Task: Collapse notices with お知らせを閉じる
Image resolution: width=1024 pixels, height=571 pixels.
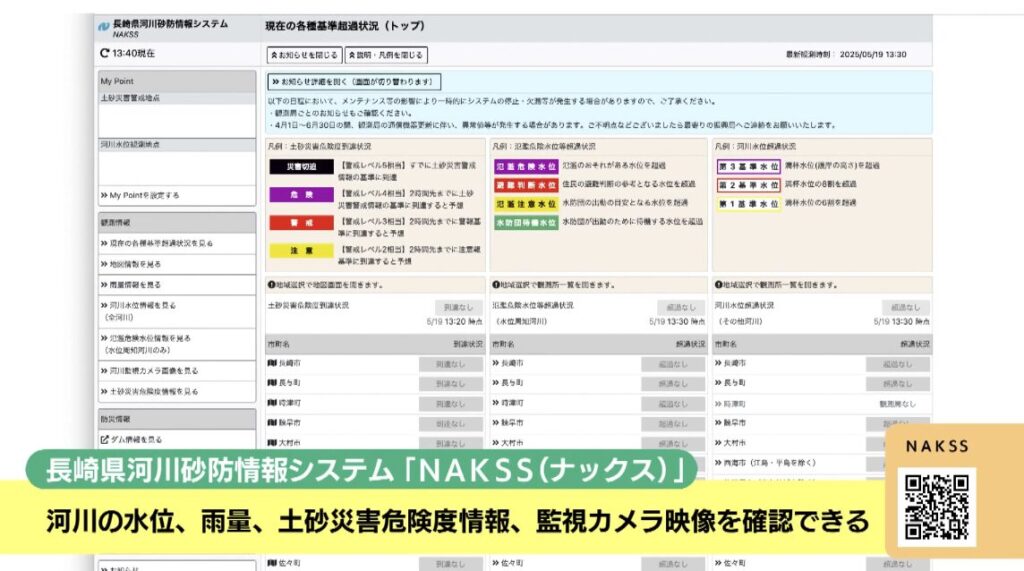Action: (x=304, y=55)
